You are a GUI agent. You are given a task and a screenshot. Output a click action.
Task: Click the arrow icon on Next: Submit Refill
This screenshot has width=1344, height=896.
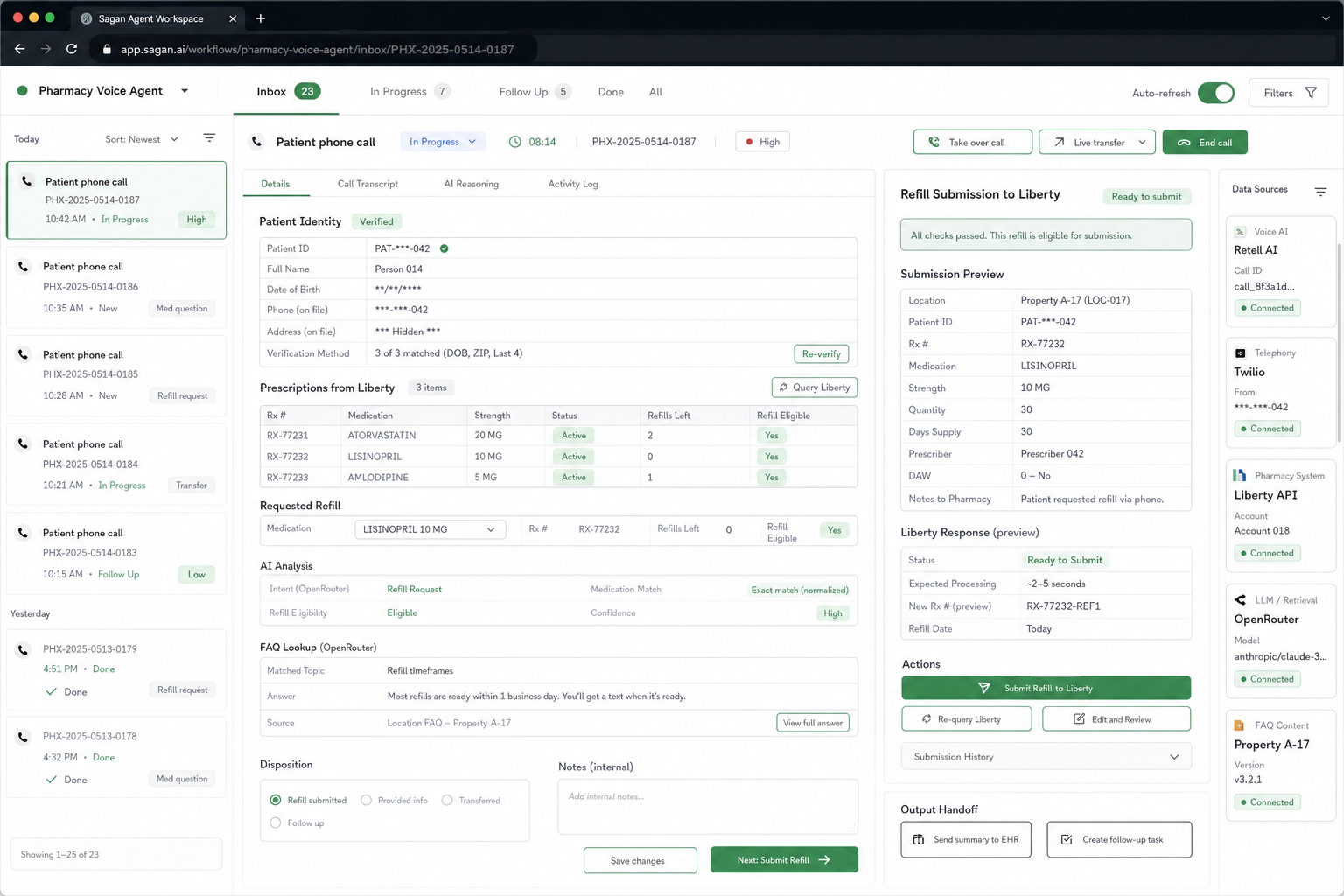pos(824,860)
